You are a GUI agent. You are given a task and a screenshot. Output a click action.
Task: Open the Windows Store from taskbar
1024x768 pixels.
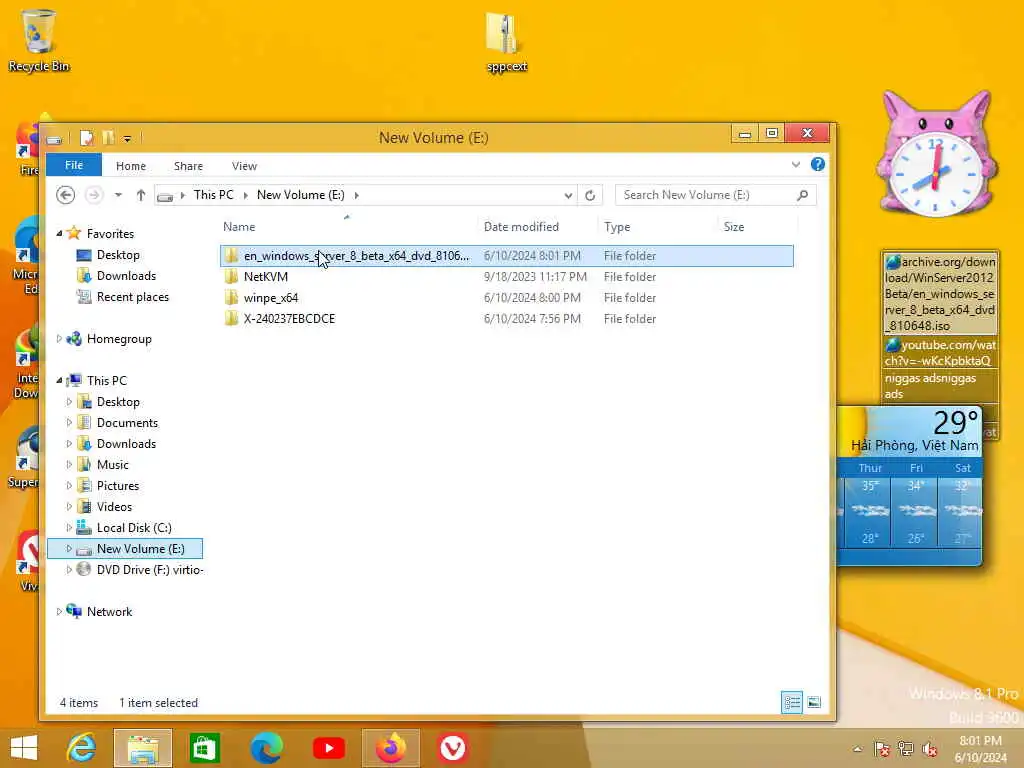pos(204,748)
